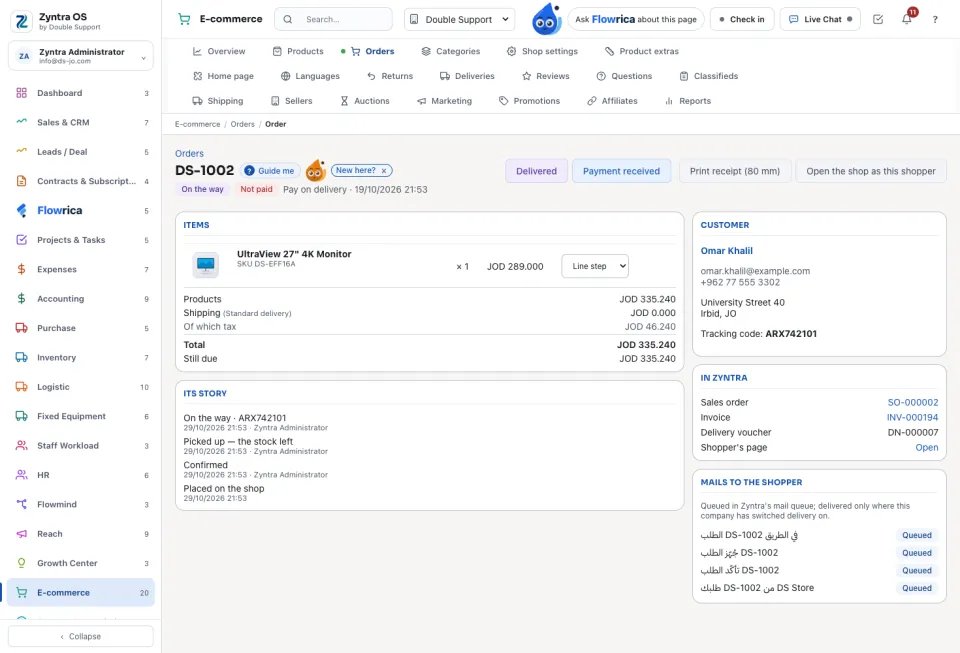The height and width of the screenshot is (653, 960).
Task: Open Sales & CRM sidebar icon
Action: click(x=21, y=122)
